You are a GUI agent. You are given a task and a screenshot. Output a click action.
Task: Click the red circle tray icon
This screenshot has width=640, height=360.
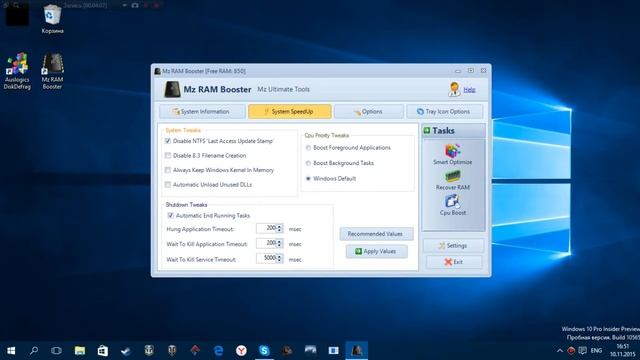click(571, 351)
